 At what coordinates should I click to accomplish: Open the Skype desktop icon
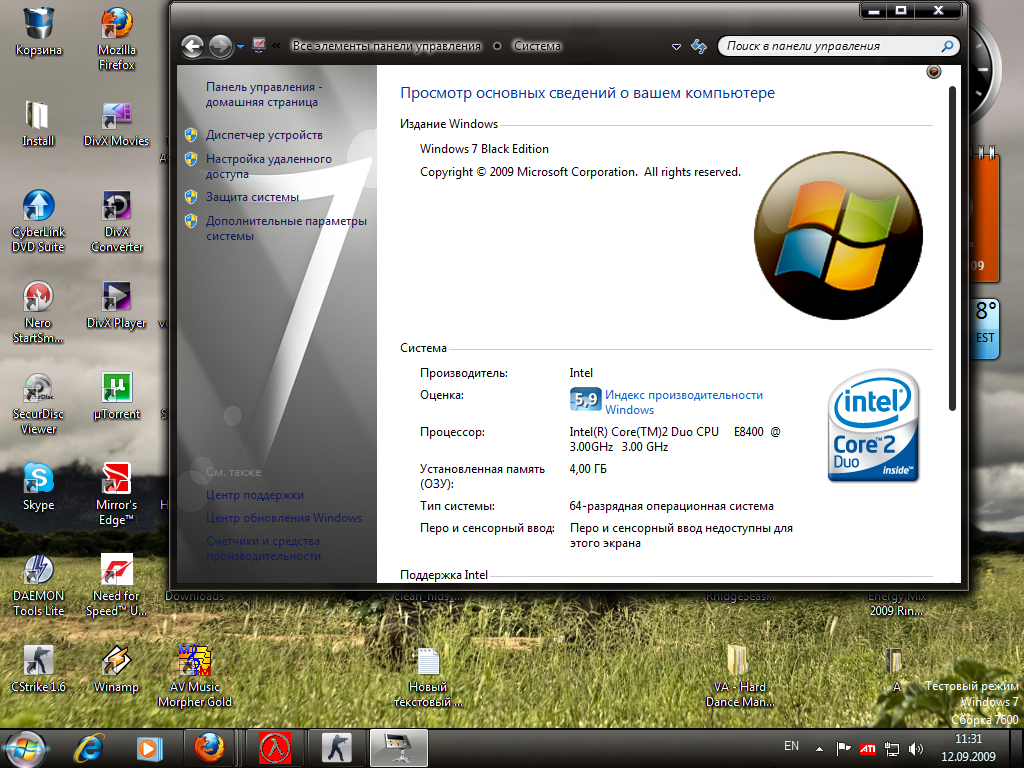pyautogui.click(x=39, y=487)
